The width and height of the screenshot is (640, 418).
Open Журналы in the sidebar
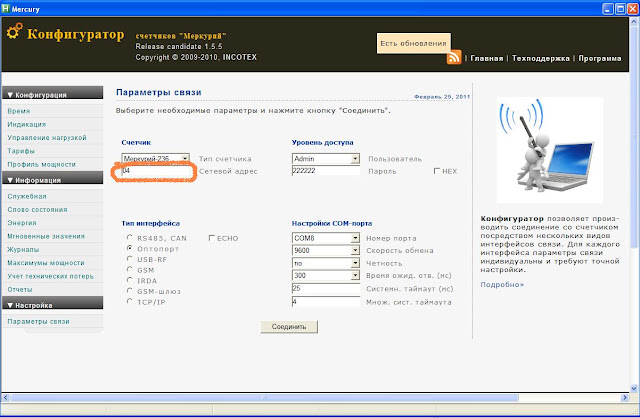click(x=23, y=249)
